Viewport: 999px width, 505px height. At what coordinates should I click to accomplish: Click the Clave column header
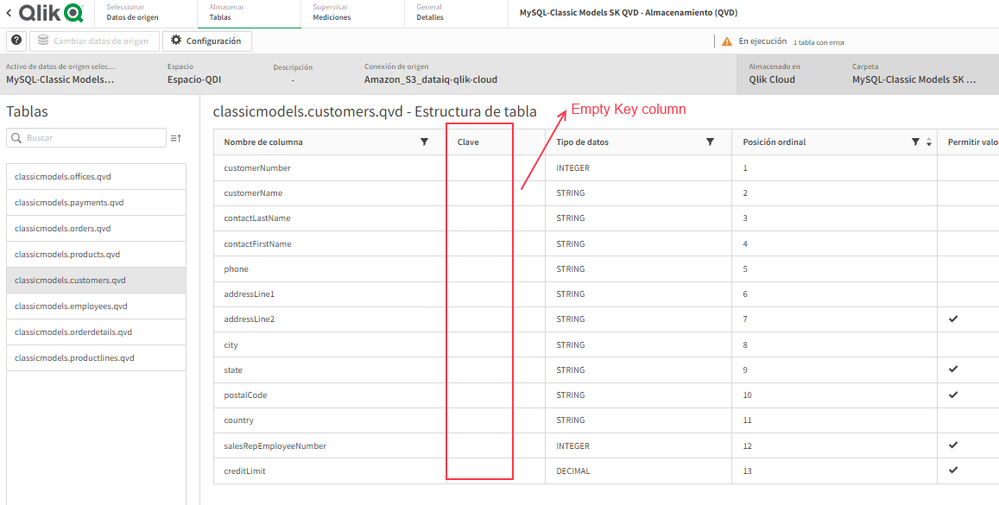click(x=468, y=142)
